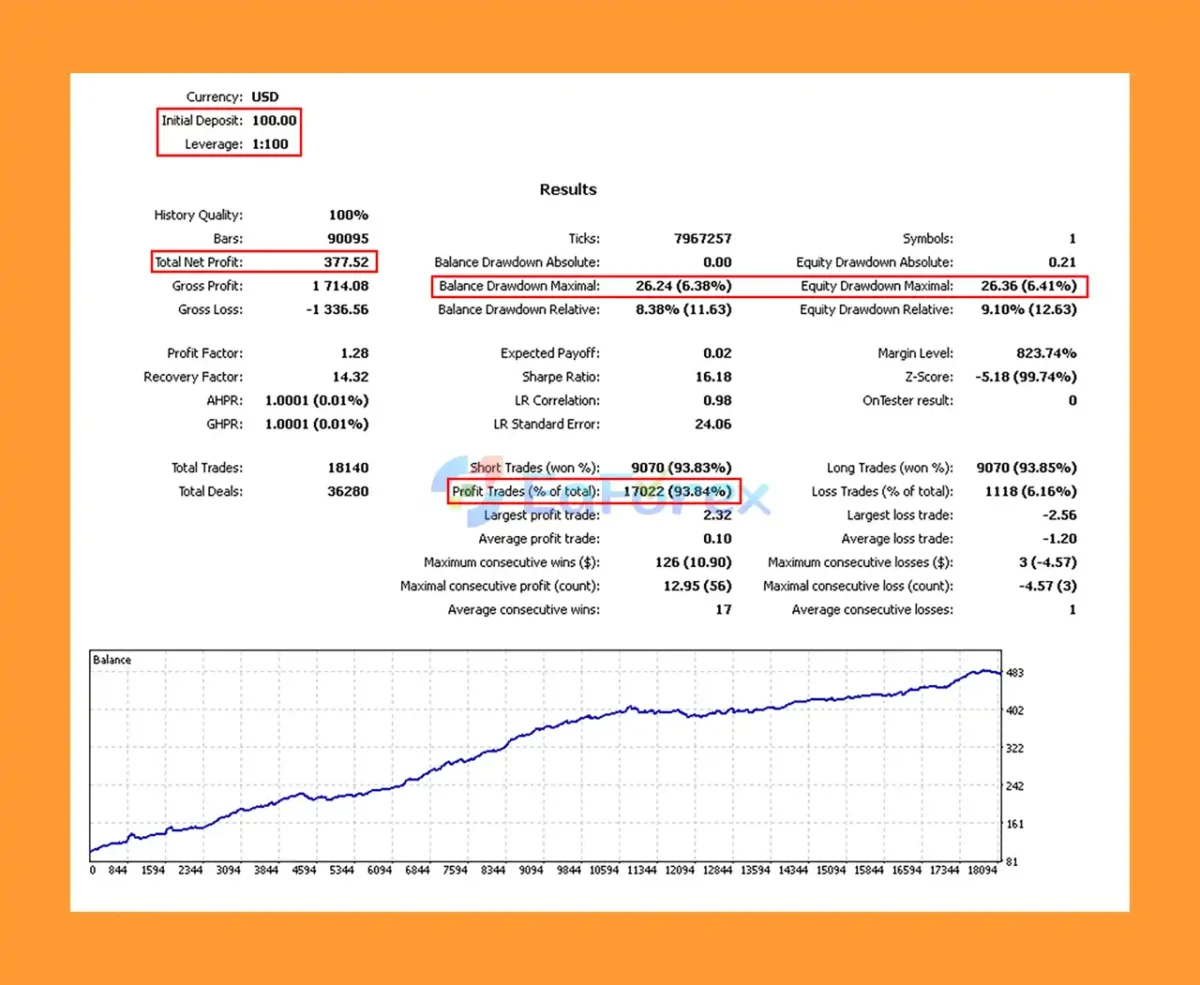Select Short Trades value 9070 (93.83%)
Image resolution: width=1200 pixels, height=985 pixels.
click(682, 468)
